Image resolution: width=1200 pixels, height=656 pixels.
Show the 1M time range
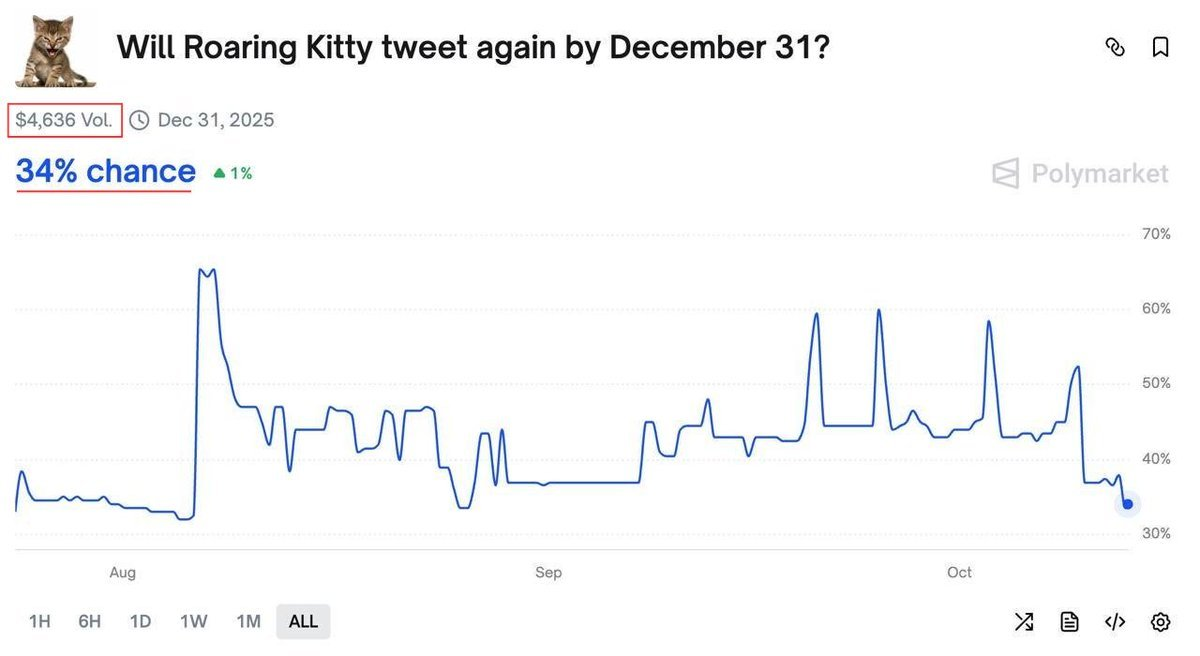click(x=248, y=622)
